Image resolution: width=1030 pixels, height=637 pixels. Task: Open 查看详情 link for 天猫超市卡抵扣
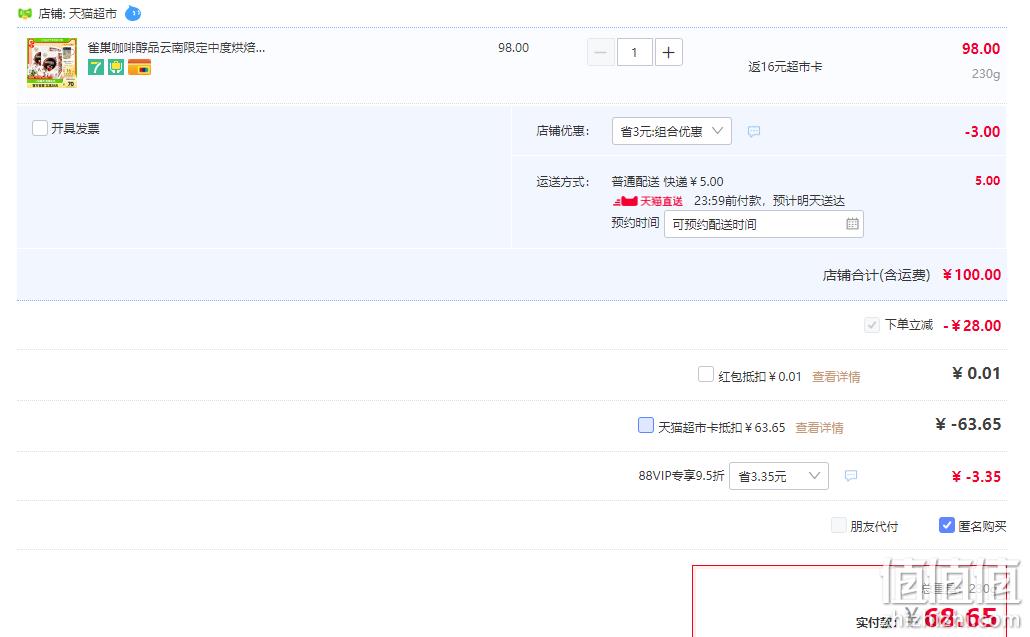tap(819, 428)
